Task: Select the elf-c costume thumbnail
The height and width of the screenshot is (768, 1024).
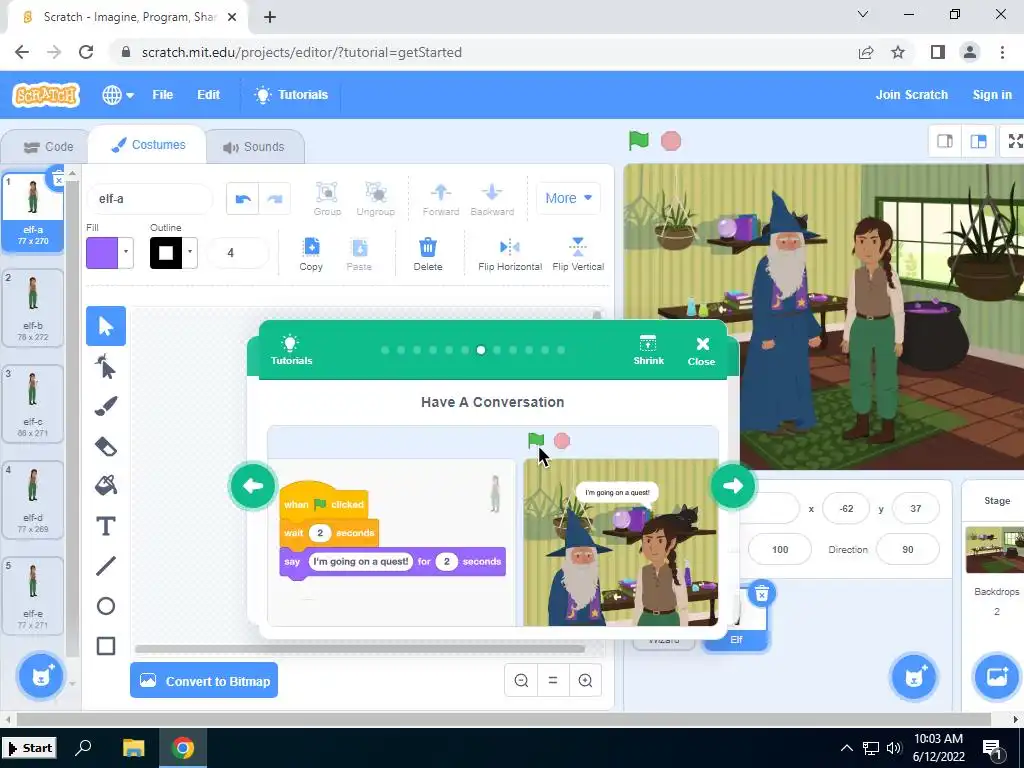Action: 33,404
